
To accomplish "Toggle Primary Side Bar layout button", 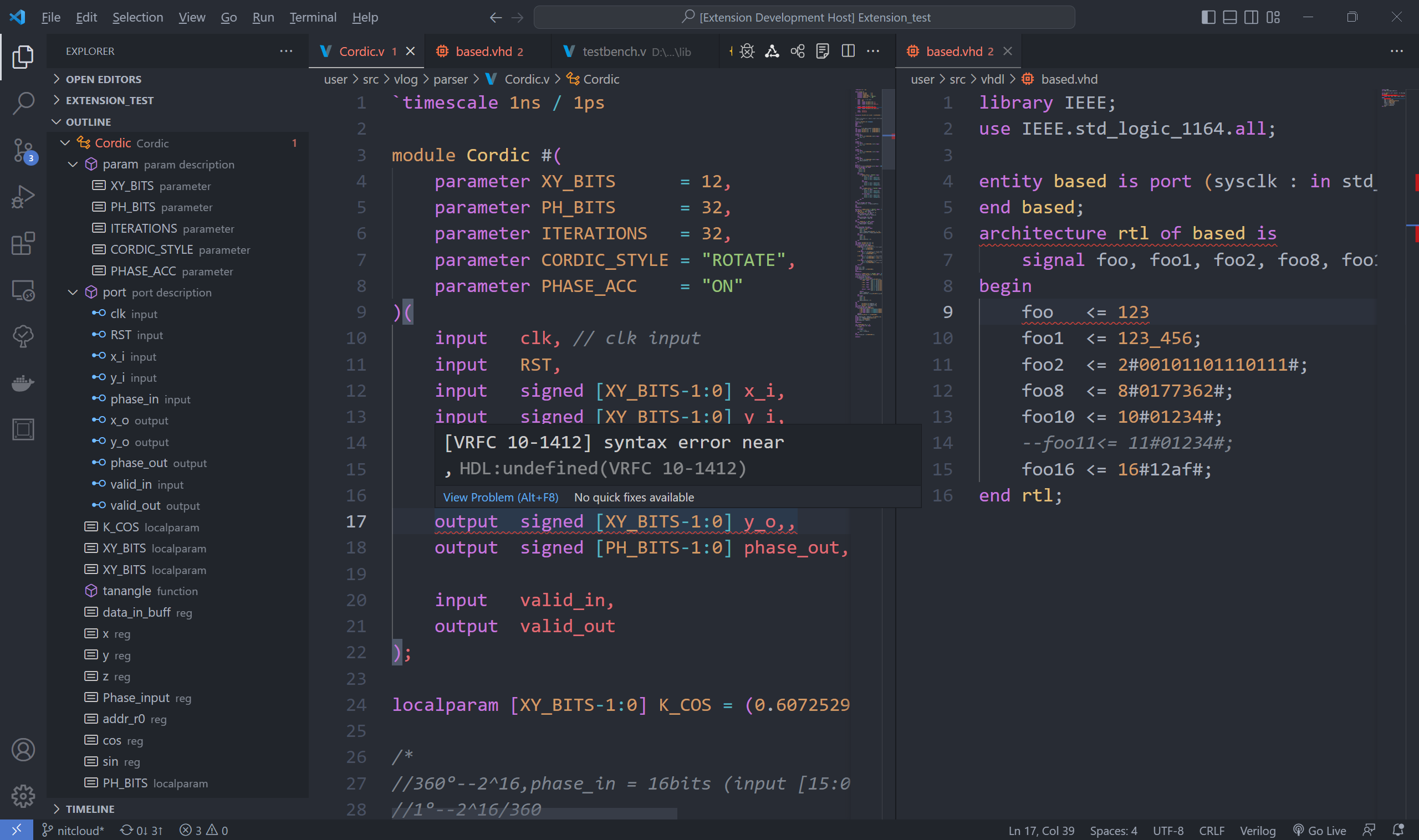I will (1208, 17).
